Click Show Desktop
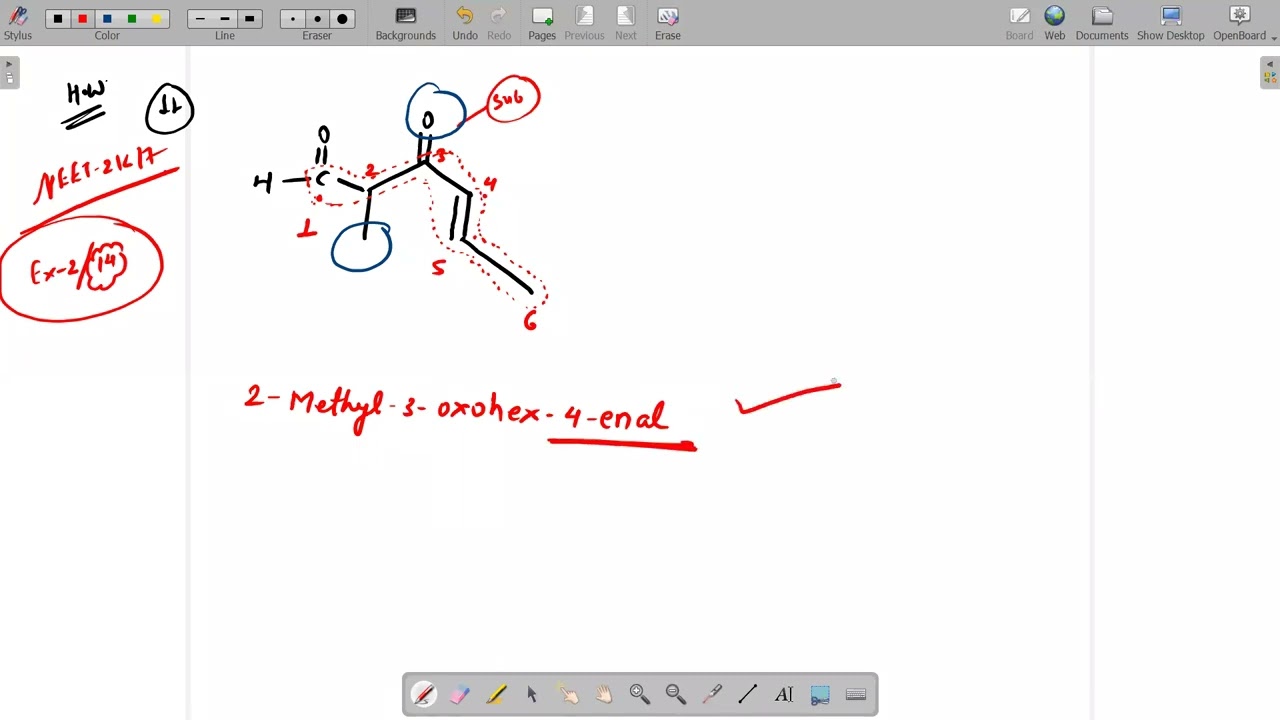Screen dimensions: 1280x720 click(1171, 23)
